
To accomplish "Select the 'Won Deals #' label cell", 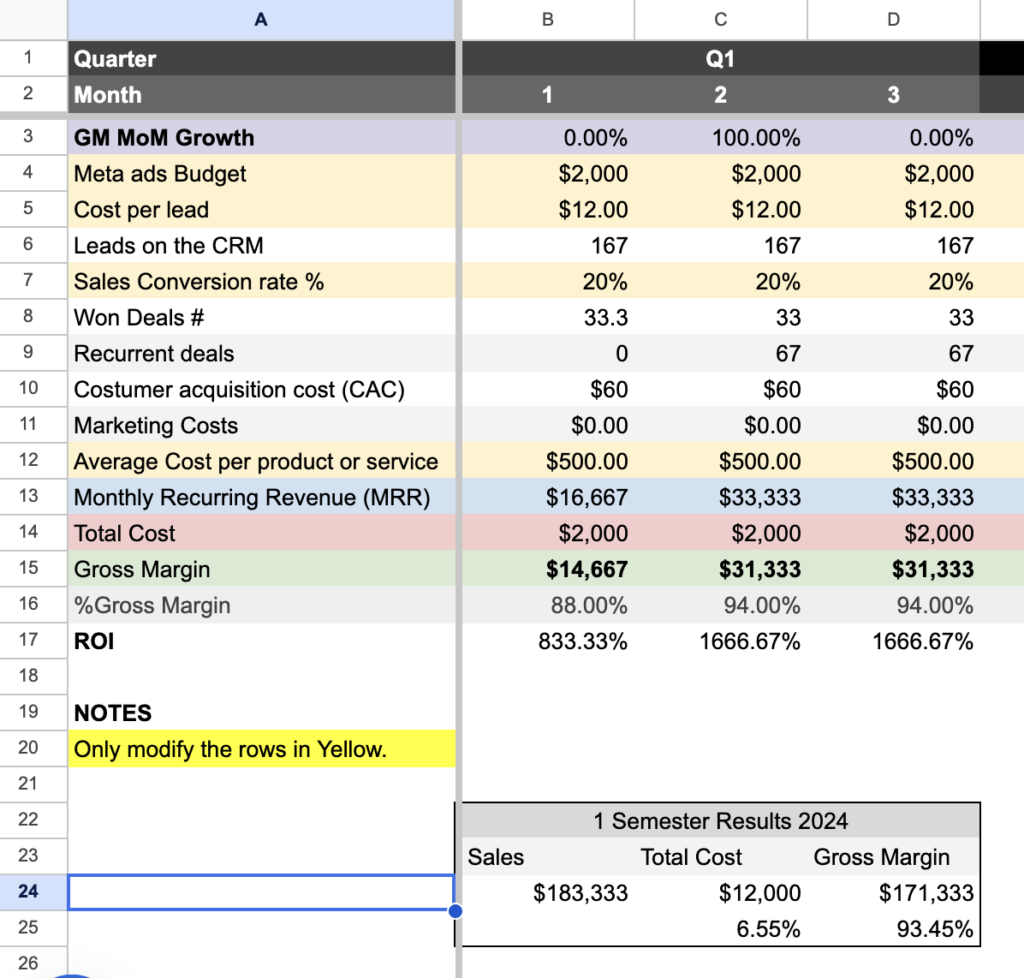I will point(261,317).
